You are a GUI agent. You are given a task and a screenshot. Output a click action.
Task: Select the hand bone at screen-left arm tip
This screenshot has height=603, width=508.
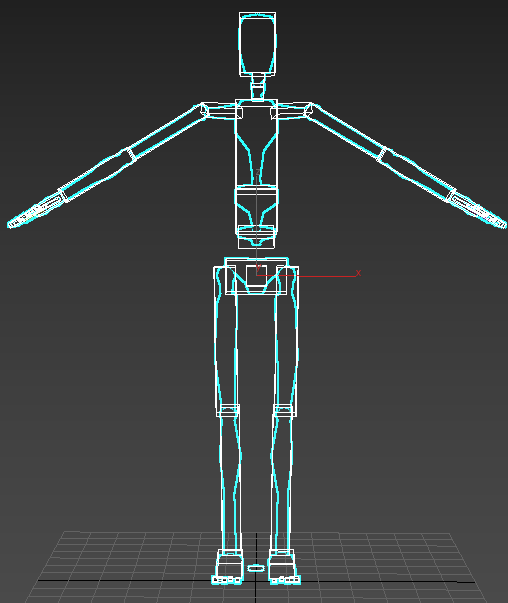click(x=35, y=211)
